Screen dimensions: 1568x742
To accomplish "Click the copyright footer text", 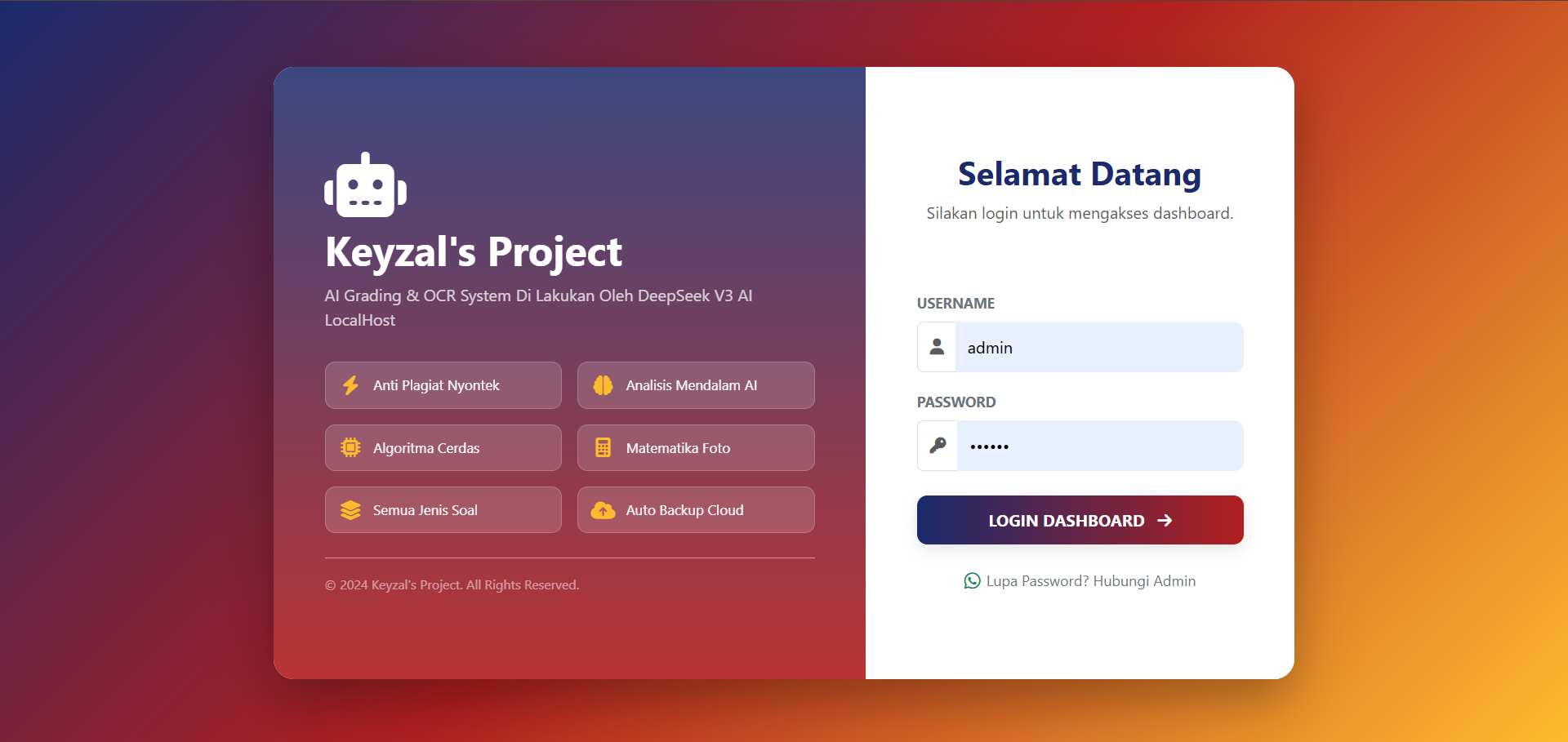I will (452, 584).
